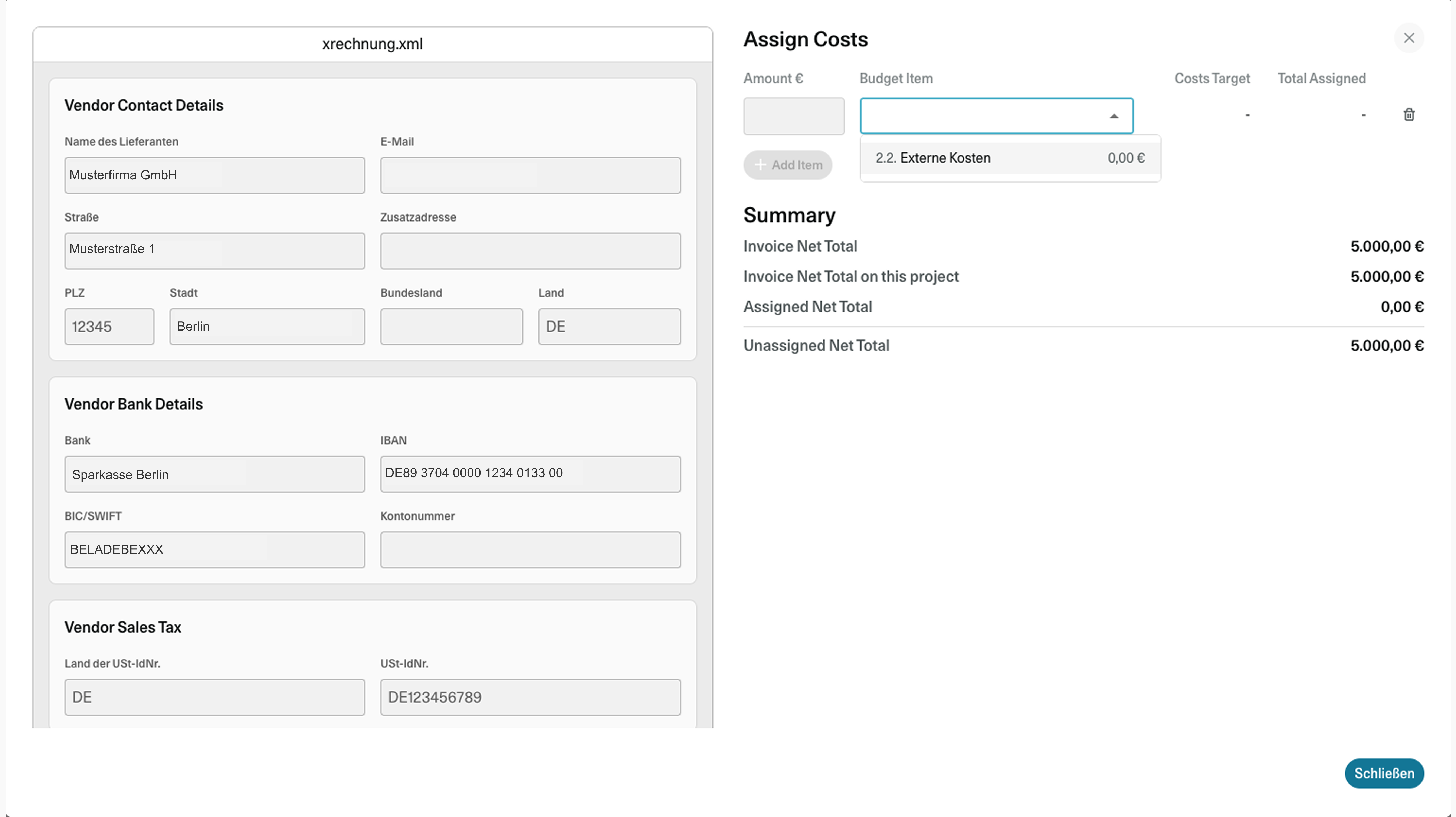The width and height of the screenshot is (1456, 817).
Task: Click the Costs Target column header
Action: coord(1212,79)
